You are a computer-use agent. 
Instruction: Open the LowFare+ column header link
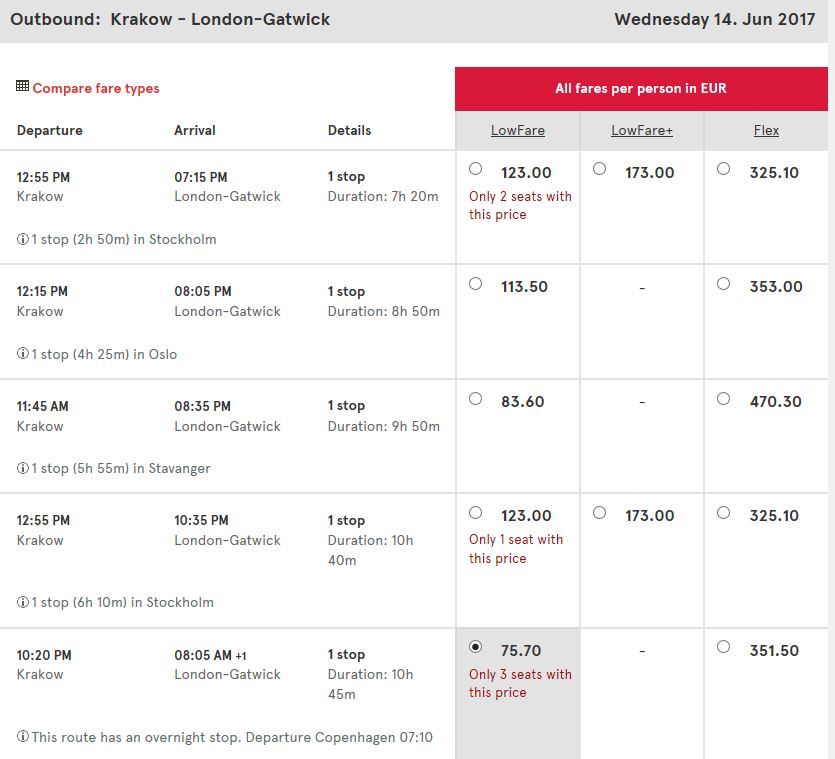[x=642, y=130]
